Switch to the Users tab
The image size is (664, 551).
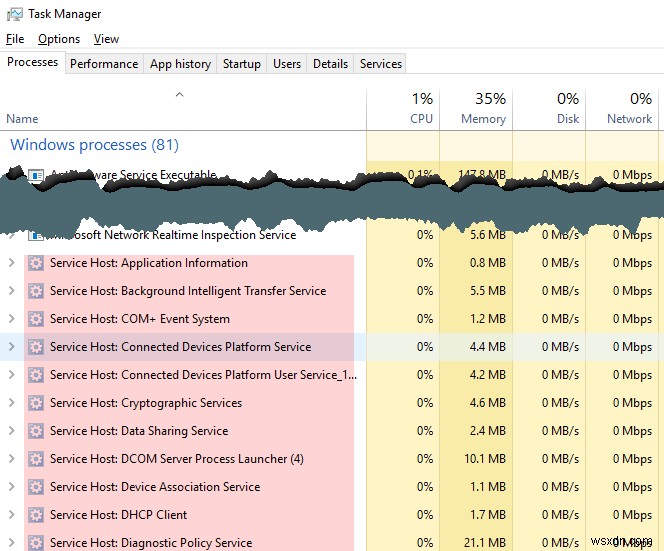[x=287, y=64]
